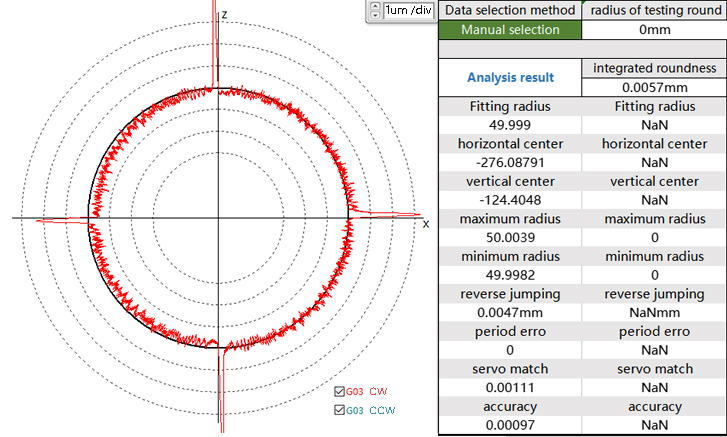Click the 1um /div scale field
Screen dimensions: 727x437
tap(408, 11)
